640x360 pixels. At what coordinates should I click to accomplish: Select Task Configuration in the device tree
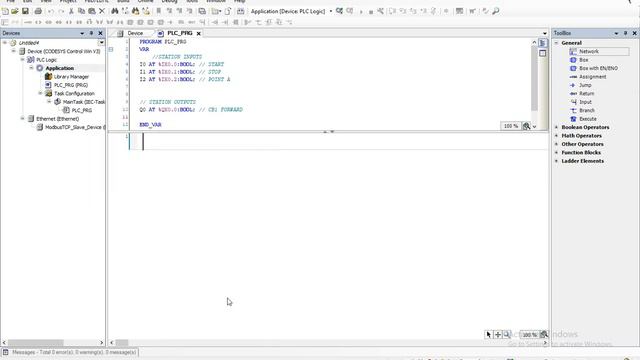coord(74,93)
